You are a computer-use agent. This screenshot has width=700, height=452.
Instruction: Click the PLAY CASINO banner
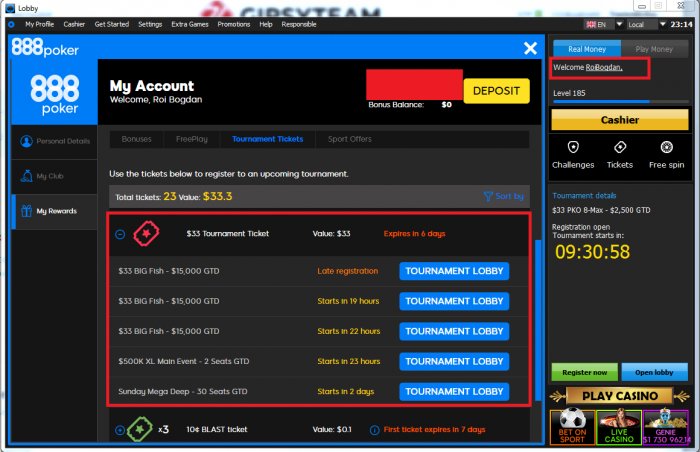tap(620, 396)
